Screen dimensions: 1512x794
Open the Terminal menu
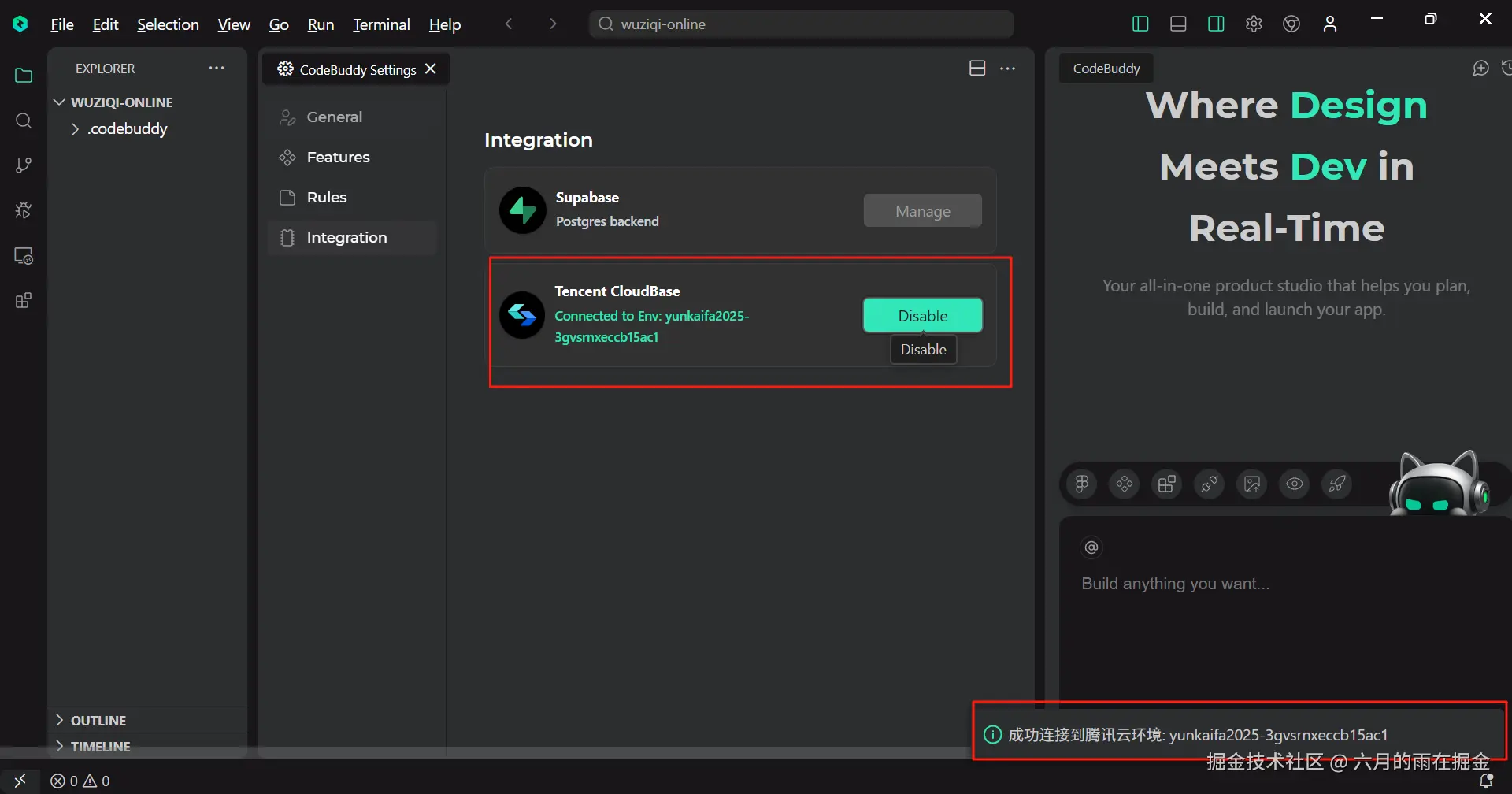[381, 24]
